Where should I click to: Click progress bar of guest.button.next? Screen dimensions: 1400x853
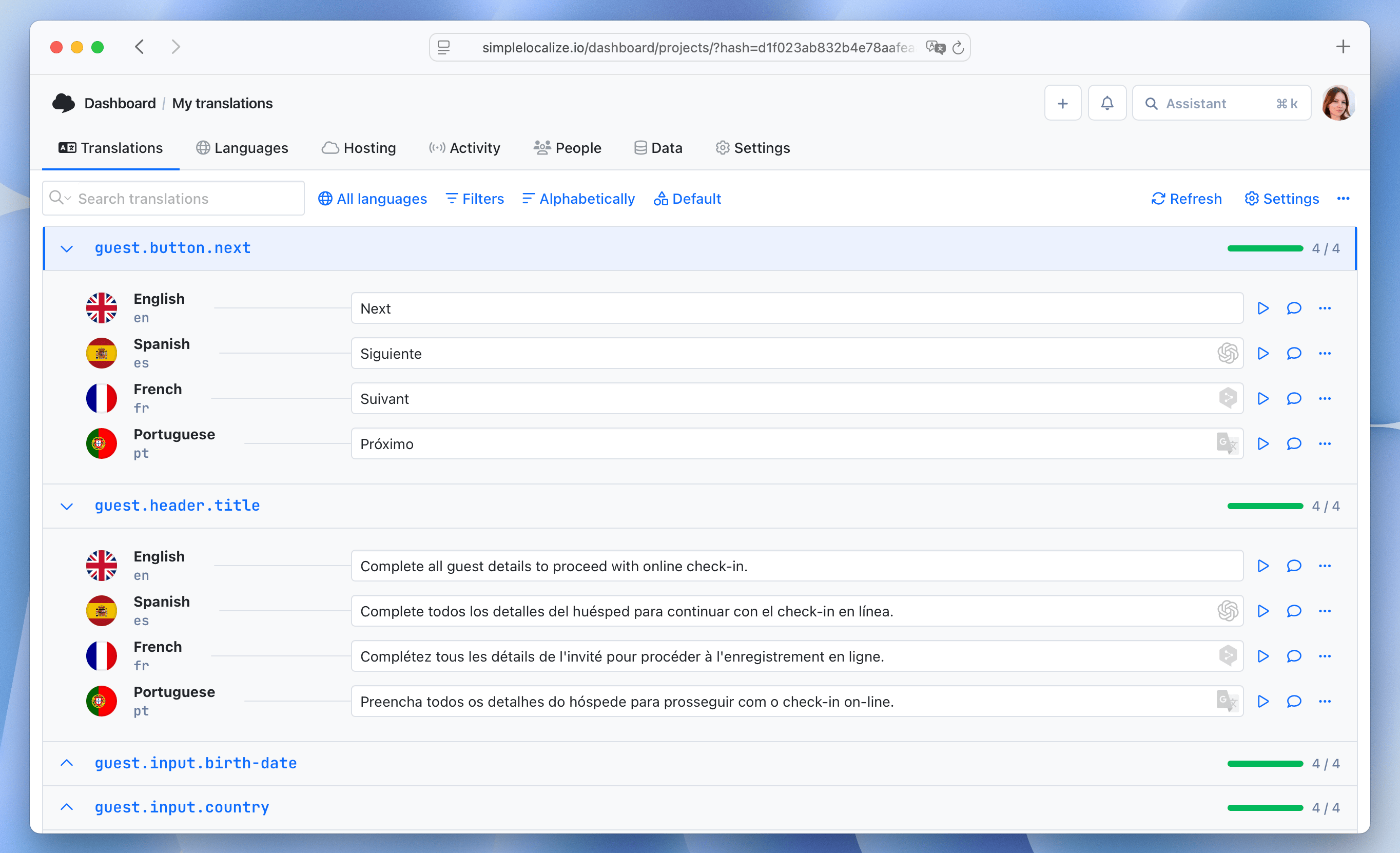tap(1266, 248)
